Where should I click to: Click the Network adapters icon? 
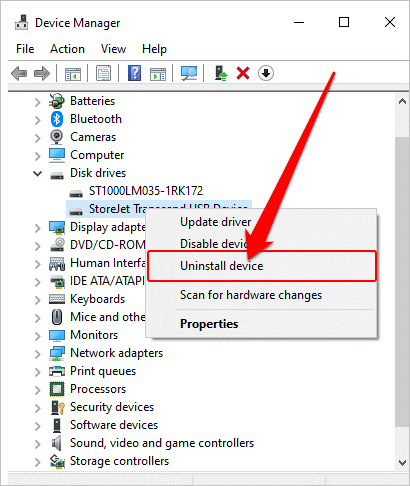[x=57, y=353]
